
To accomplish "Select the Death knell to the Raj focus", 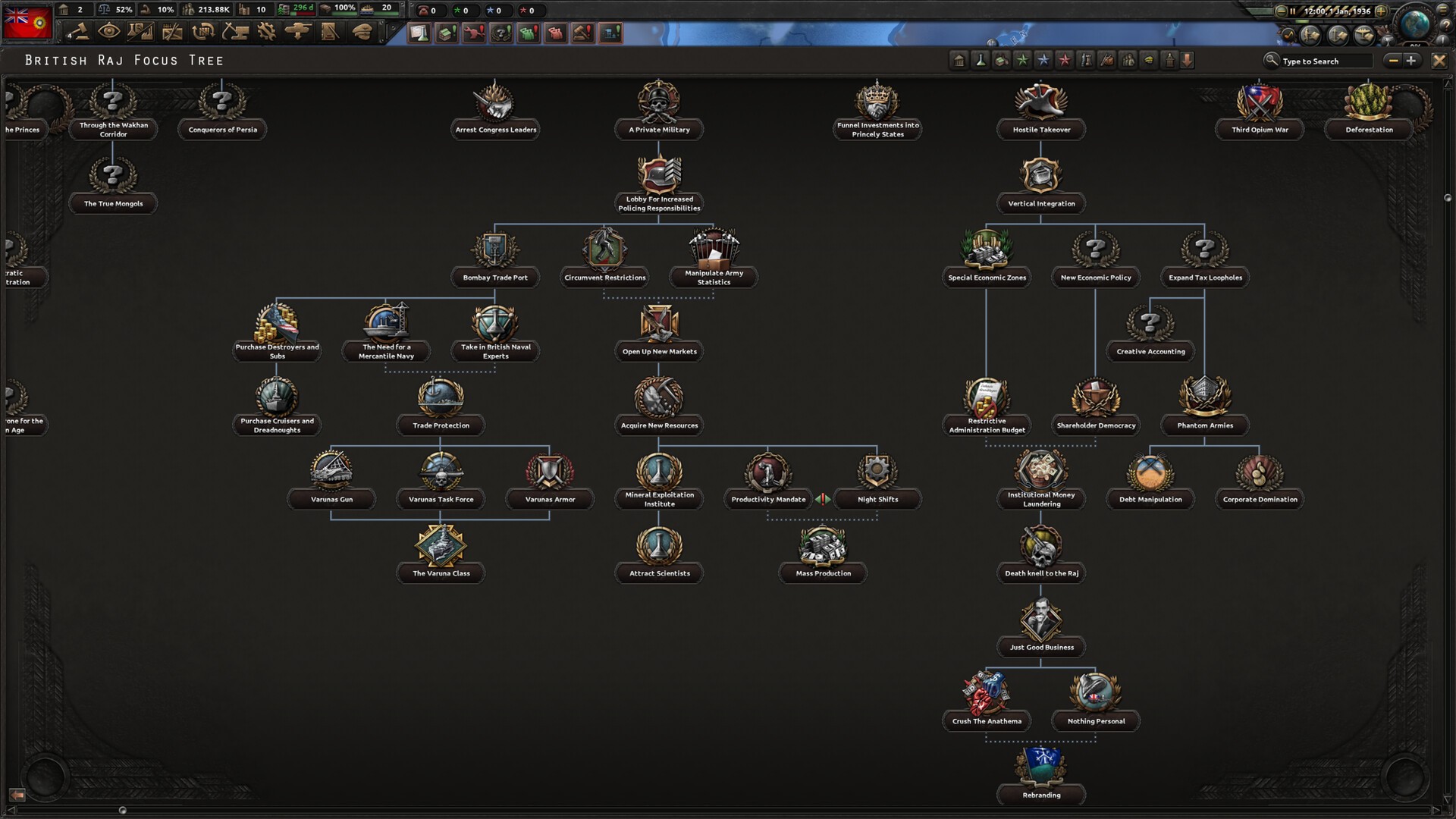I will pos(1041,547).
